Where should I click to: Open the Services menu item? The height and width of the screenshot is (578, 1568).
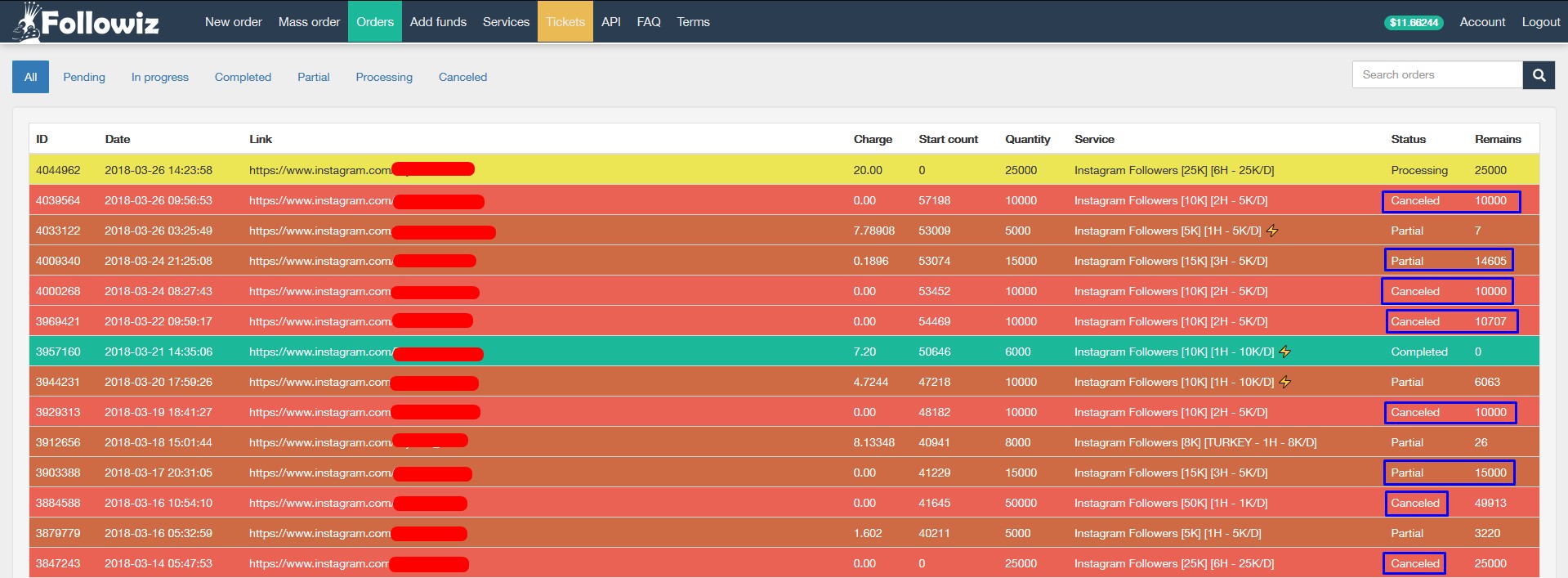pyautogui.click(x=506, y=22)
